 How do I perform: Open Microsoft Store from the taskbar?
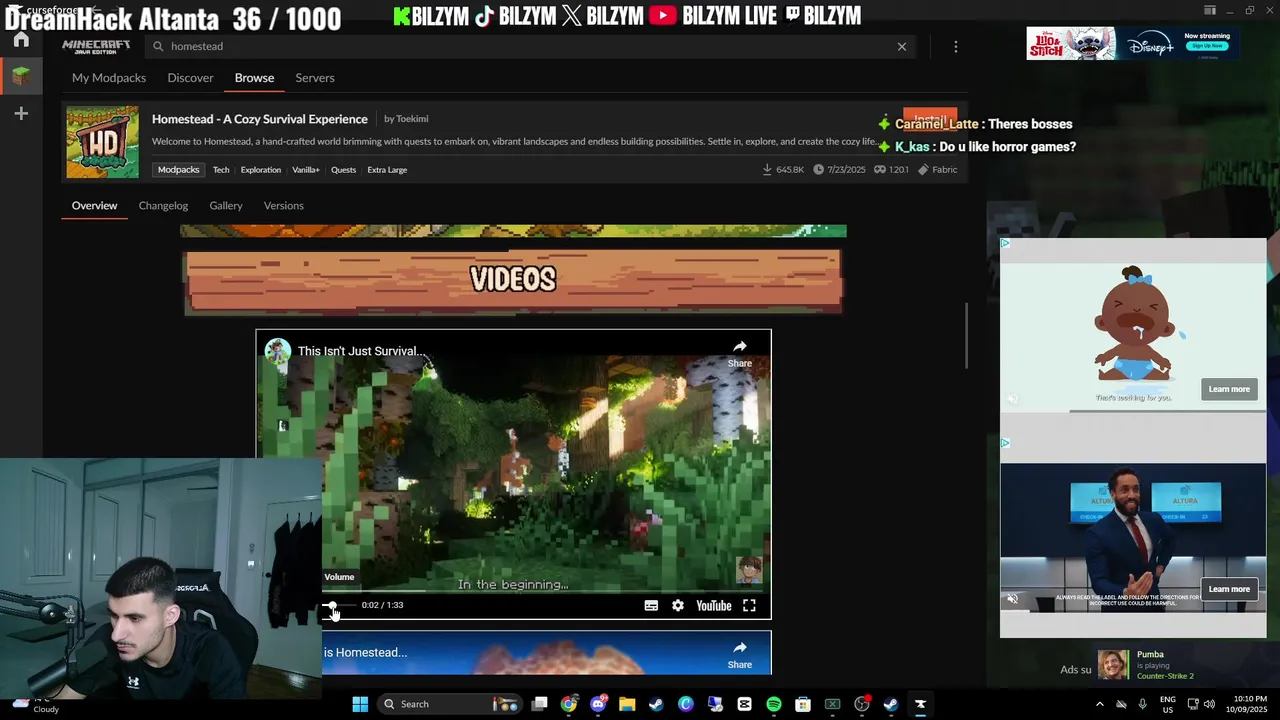[x=803, y=704]
